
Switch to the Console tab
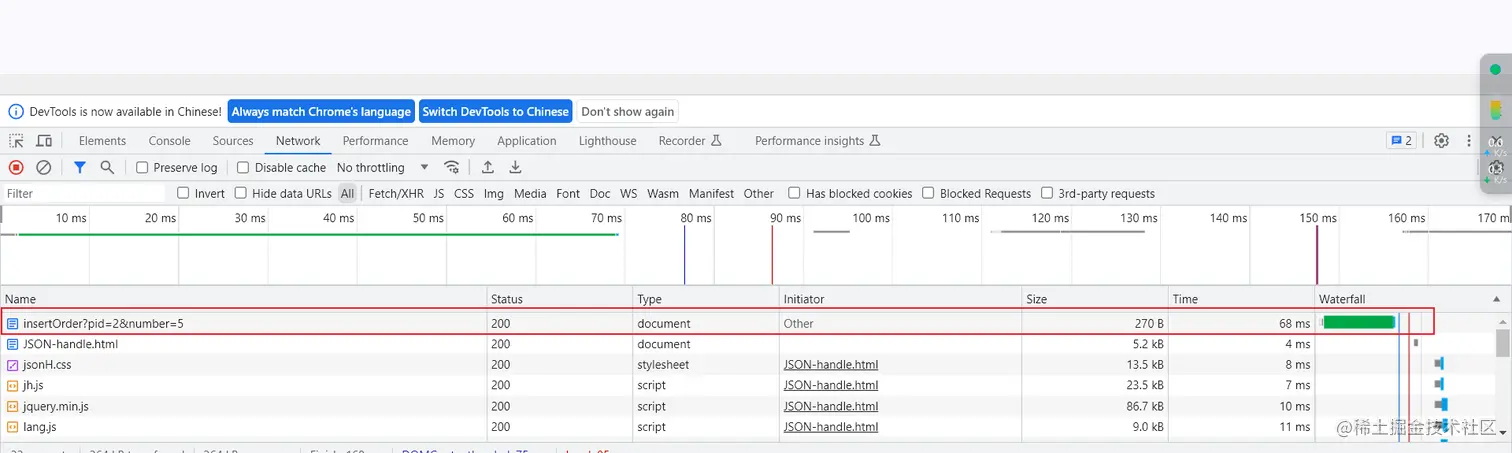(169, 141)
